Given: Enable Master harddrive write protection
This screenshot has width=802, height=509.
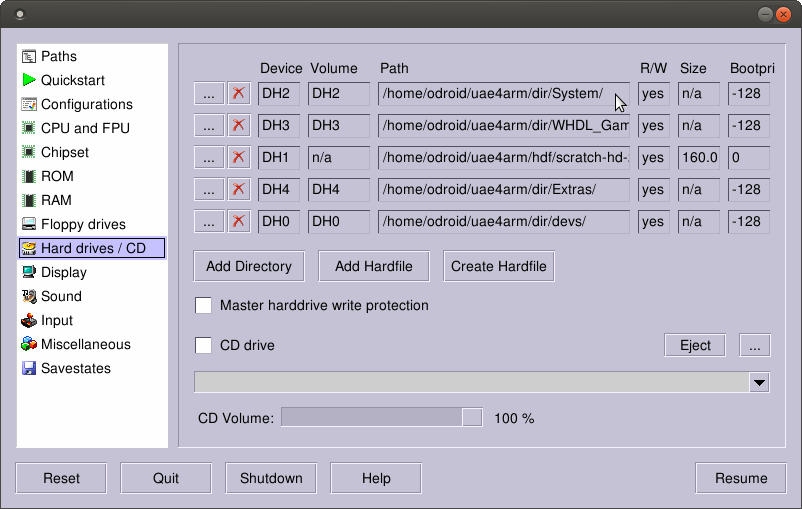Looking at the screenshot, I should (x=203, y=305).
